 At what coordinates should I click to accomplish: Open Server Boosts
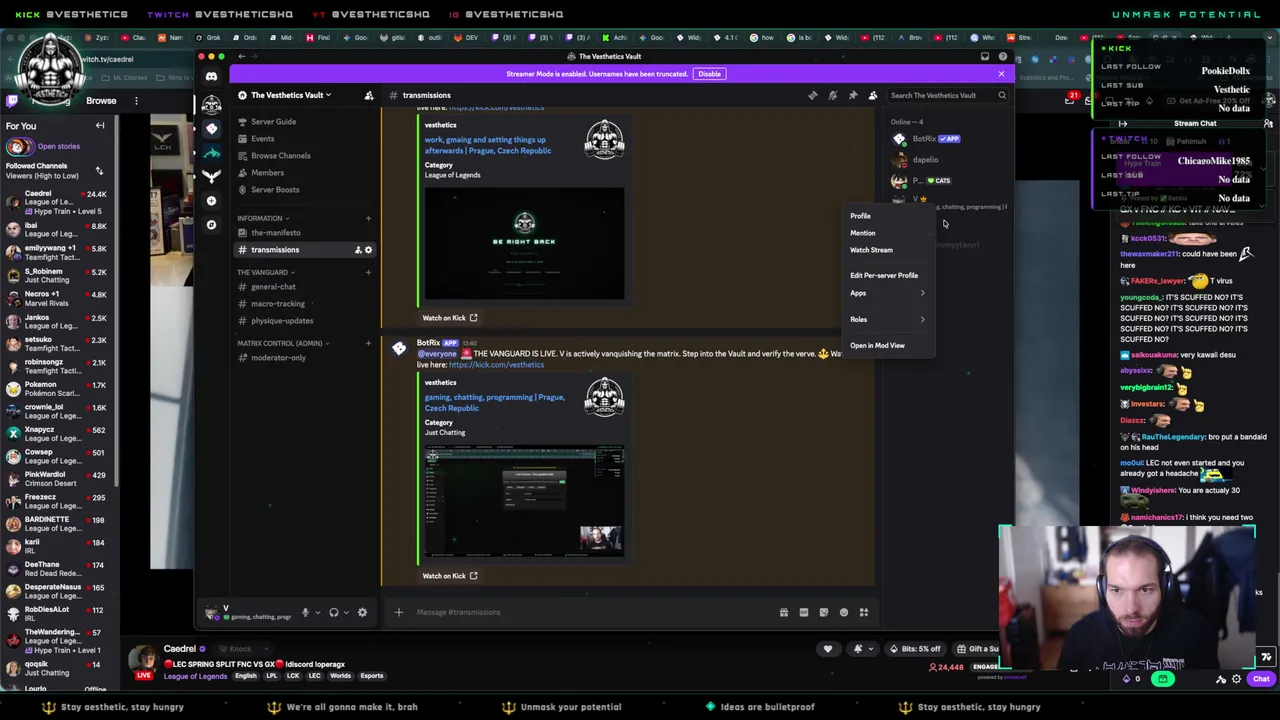(274, 190)
